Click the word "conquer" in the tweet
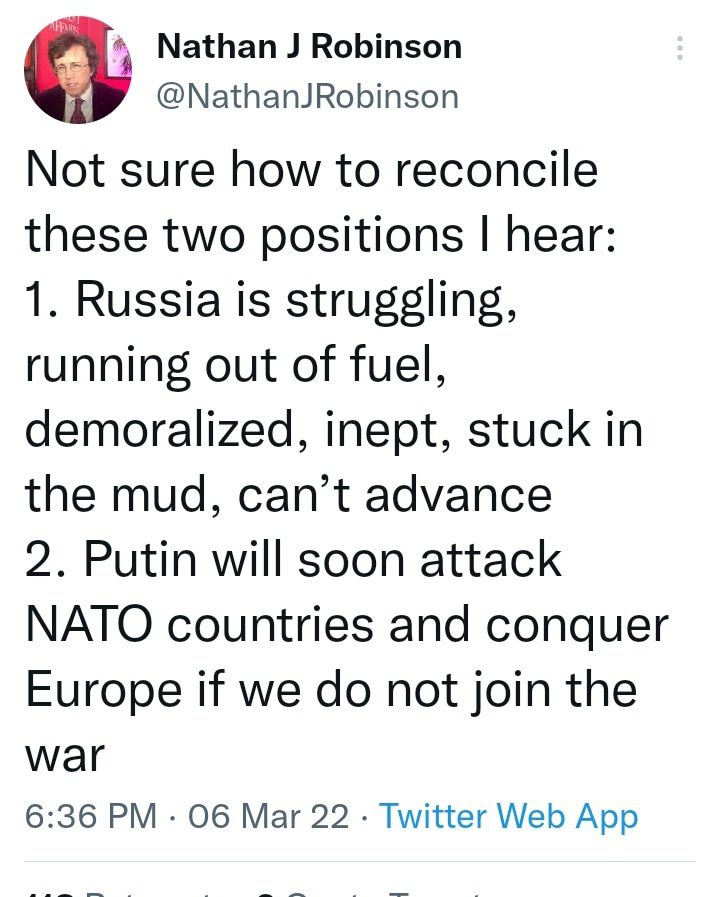Image resolution: width=720 pixels, height=897 pixels. [x=578, y=627]
